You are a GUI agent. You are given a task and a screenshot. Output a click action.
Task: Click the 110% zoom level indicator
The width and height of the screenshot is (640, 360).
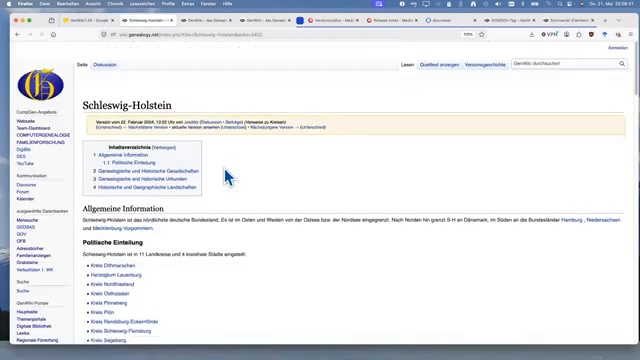pos(468,35)
